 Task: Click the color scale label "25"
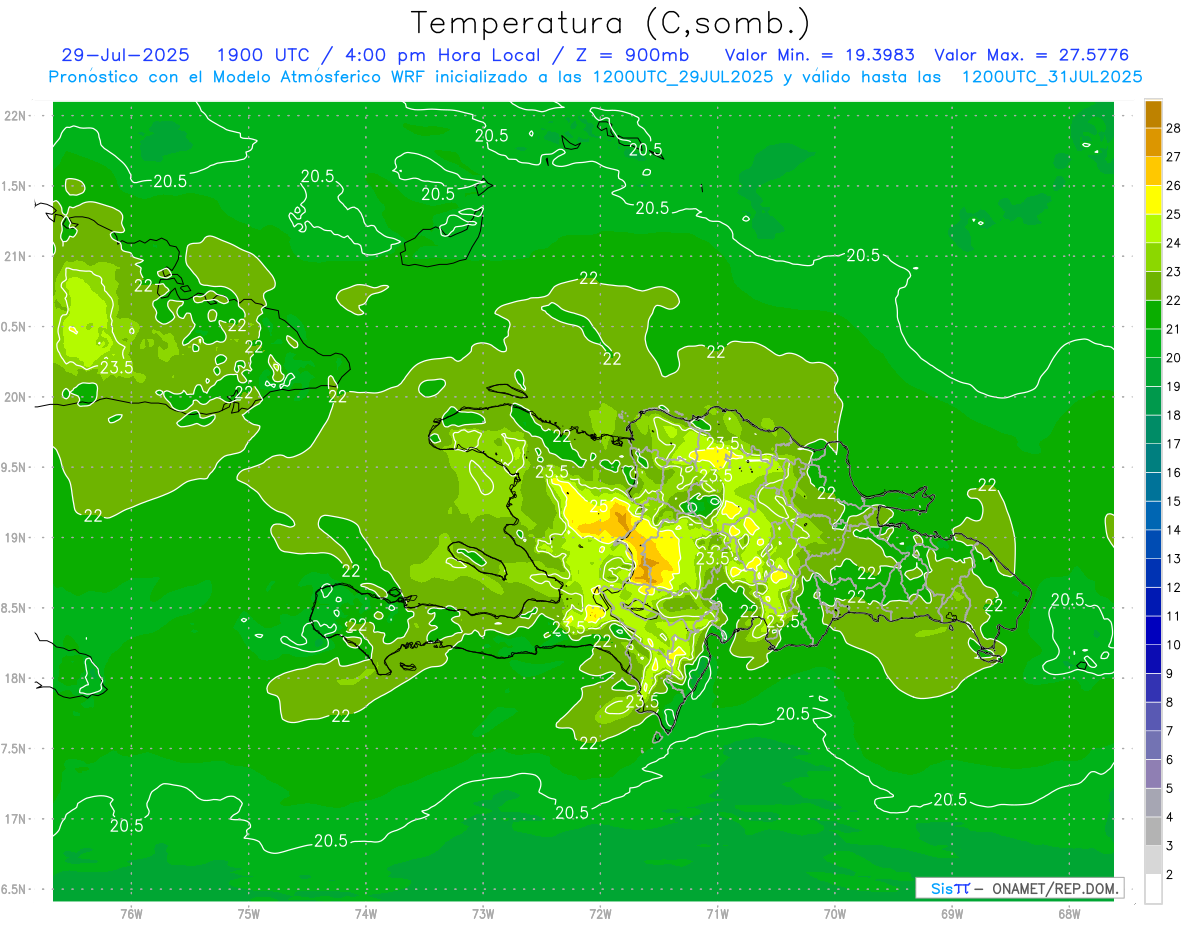click(x=1174, y=214)
